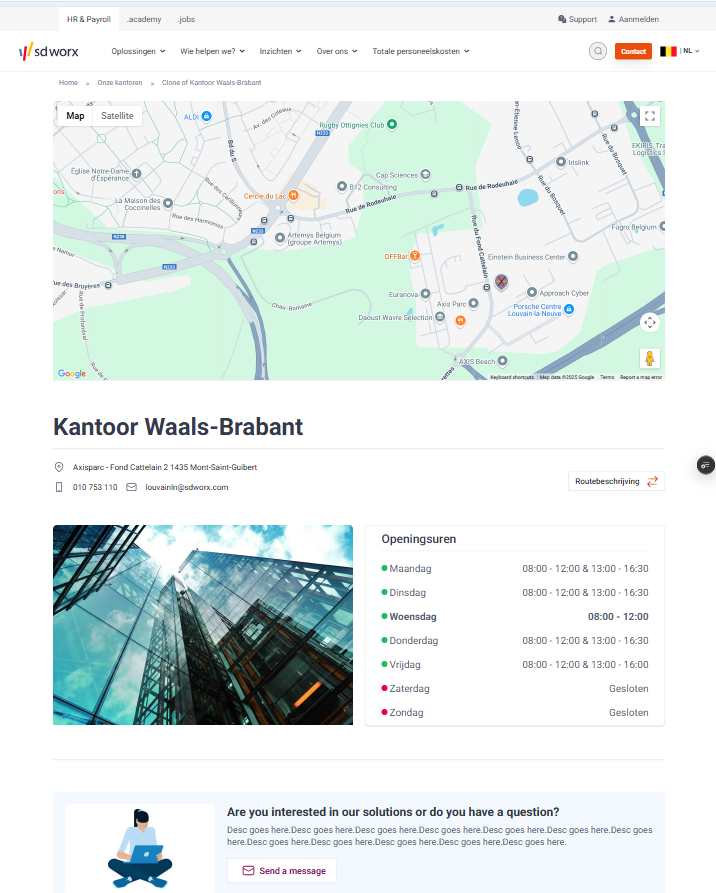Click the Send a message button

tap(282, 871)
